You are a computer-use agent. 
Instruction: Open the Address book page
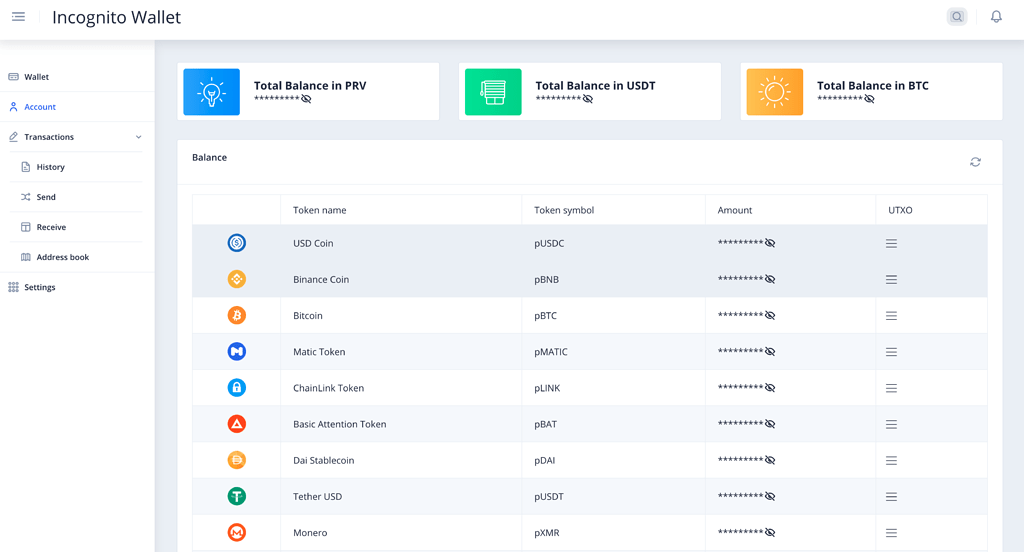(x=62, y=257)
